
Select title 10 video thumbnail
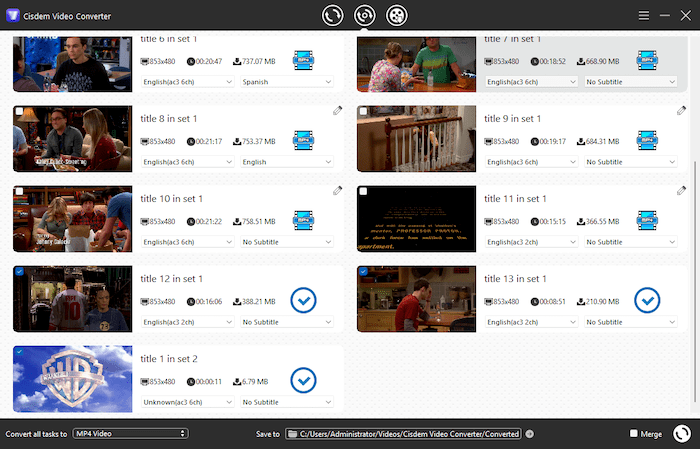(x=72, y=219)
